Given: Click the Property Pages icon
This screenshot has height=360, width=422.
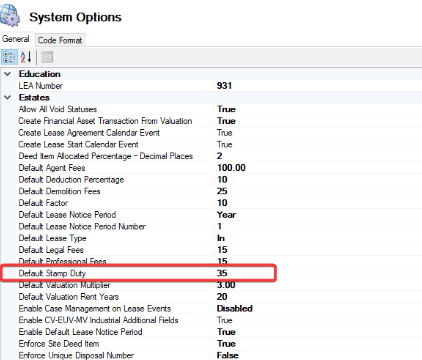Looking at the screenshot, I should (x=47, y=57).
